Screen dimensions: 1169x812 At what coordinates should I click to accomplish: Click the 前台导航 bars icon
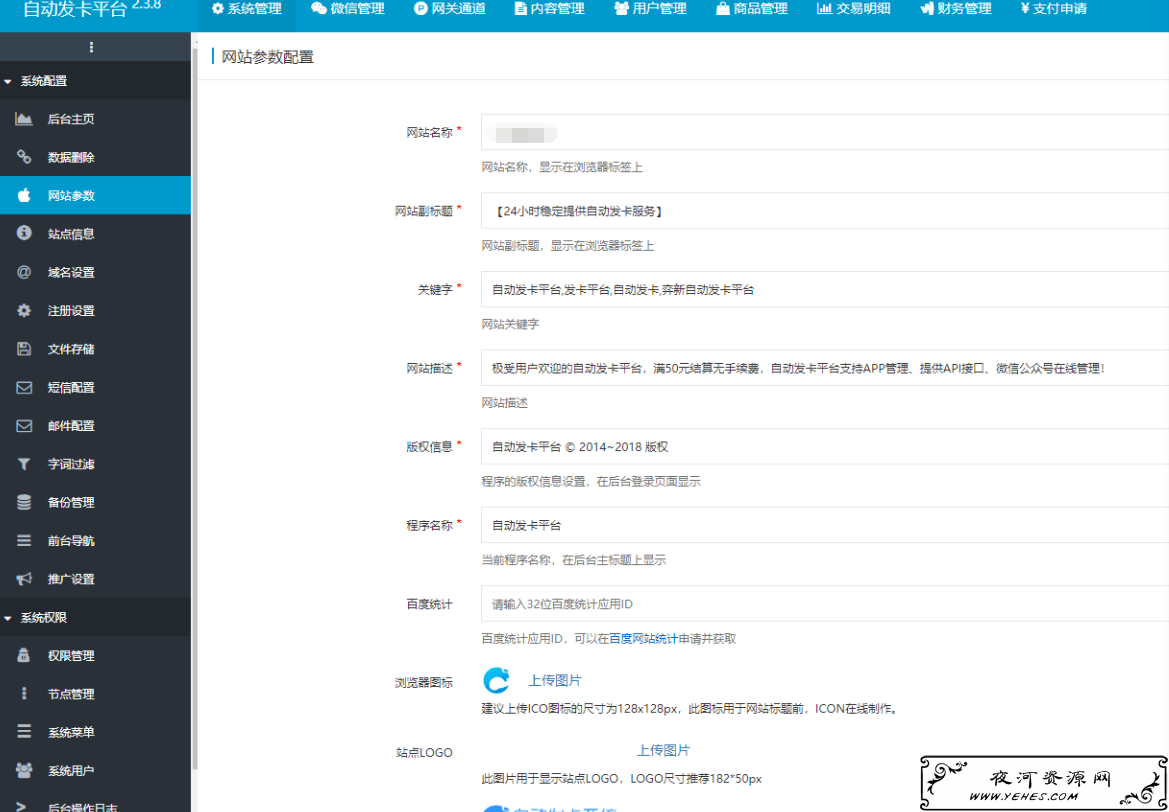click(x=24, y=541)
